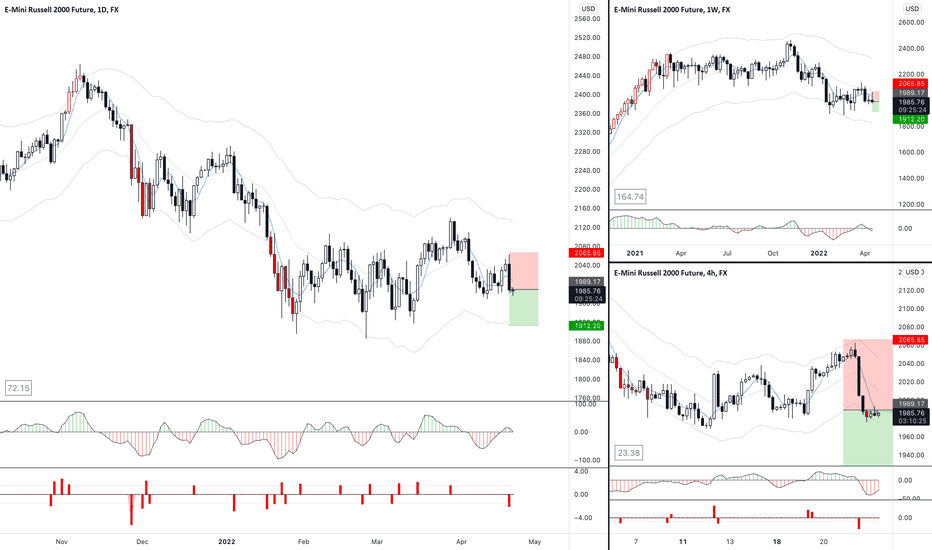Screen dimensions: 932x550
Task: Click the 03:10:25 countdown label on 4h chart
Action: point(911,421)
